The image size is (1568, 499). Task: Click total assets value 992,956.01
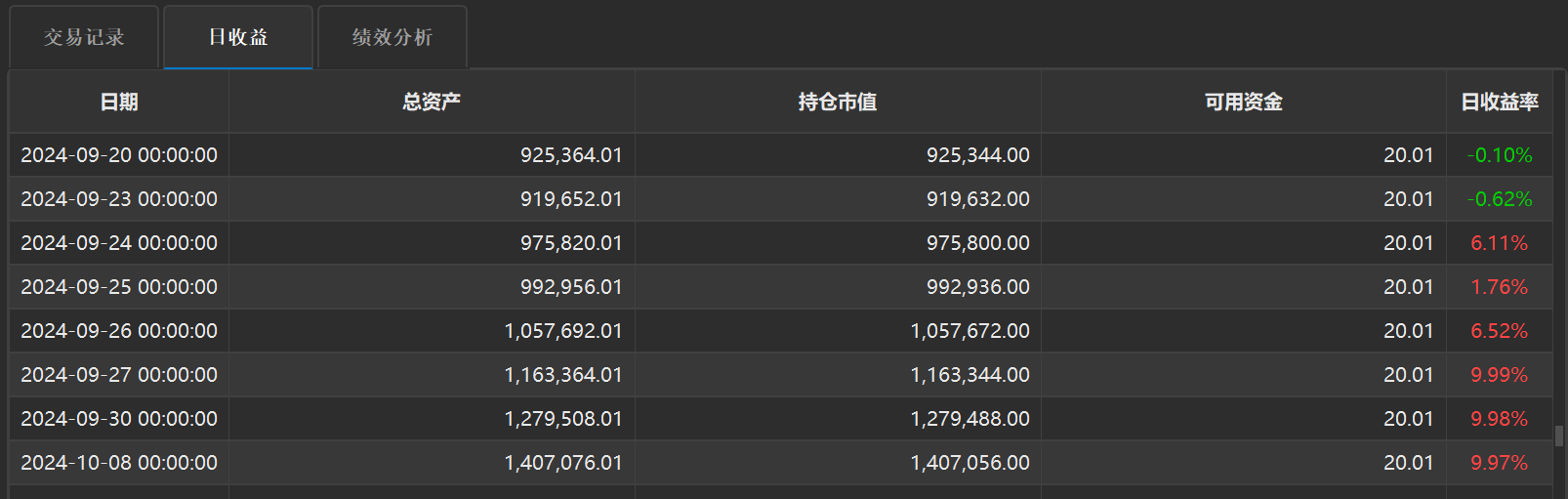click(570, 287)
